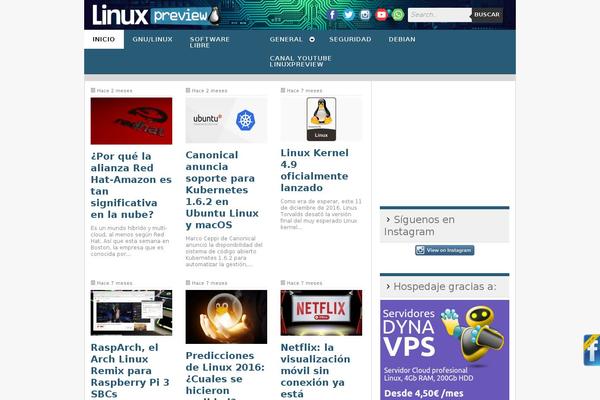The height and width of the screenshot is (400, 600).
Task: Click the Buscar button
Action: 487,15
